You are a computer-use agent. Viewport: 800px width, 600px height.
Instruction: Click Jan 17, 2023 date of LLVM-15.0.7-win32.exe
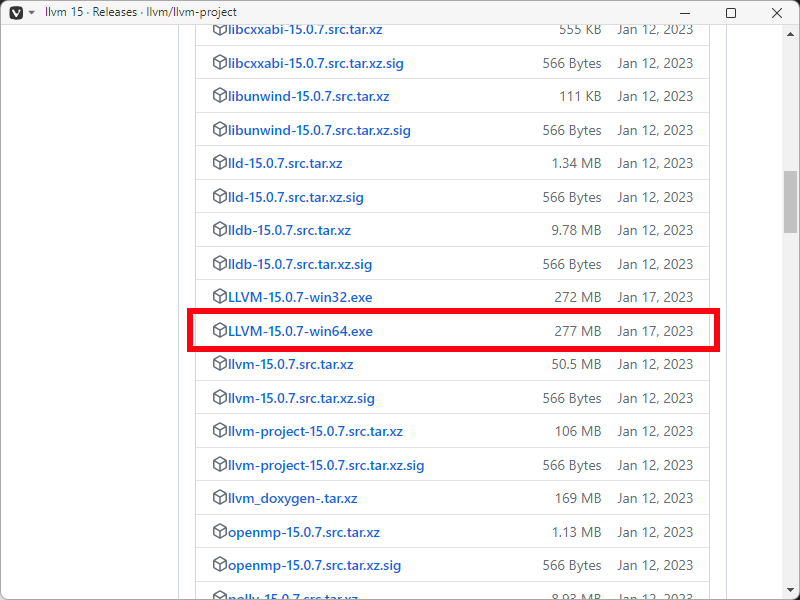[655, 297]
